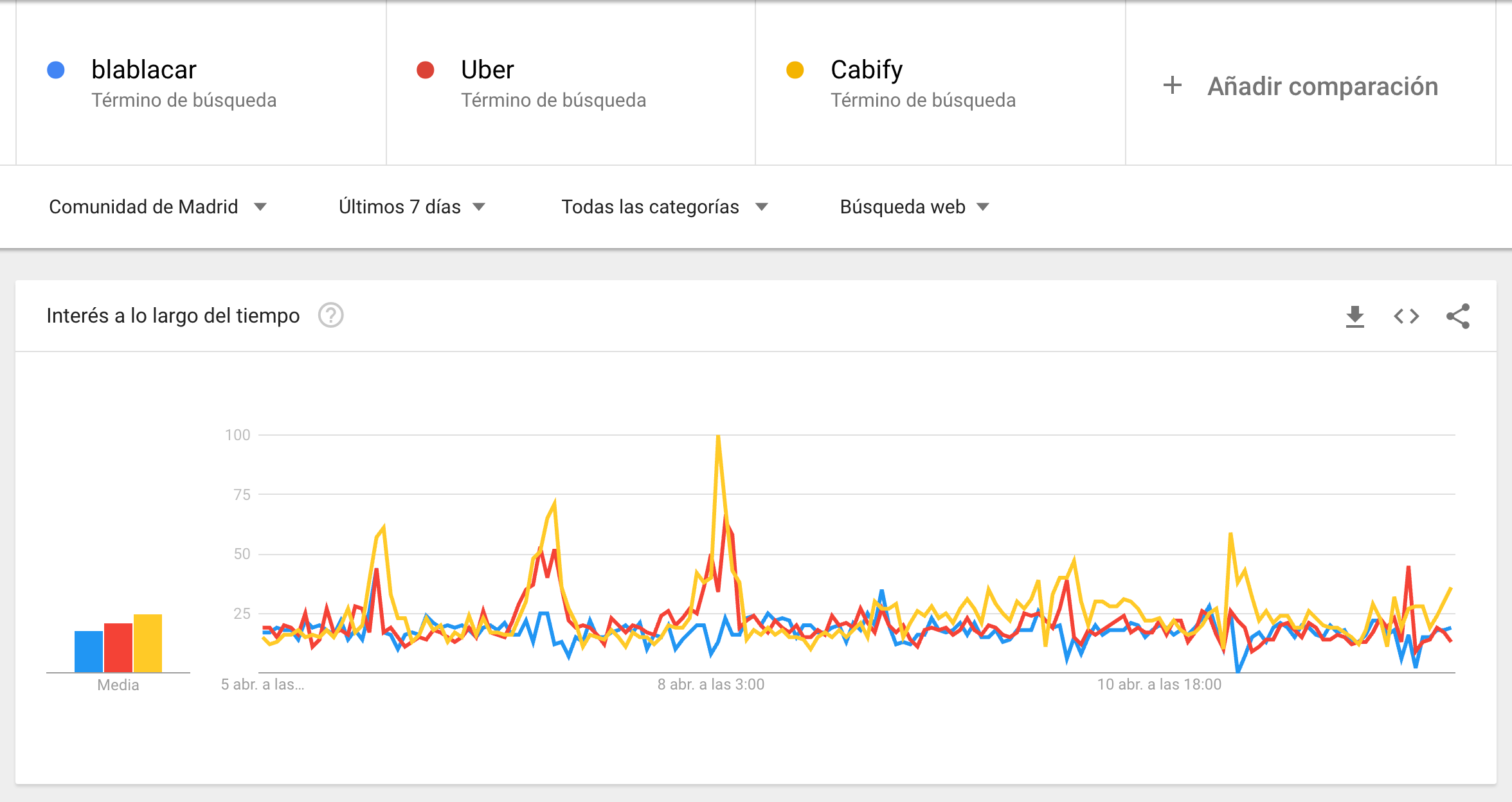This screenshot has width=1512, height=802.
Task: Edit the blablacar search term
Action: (x=144, y=70)
